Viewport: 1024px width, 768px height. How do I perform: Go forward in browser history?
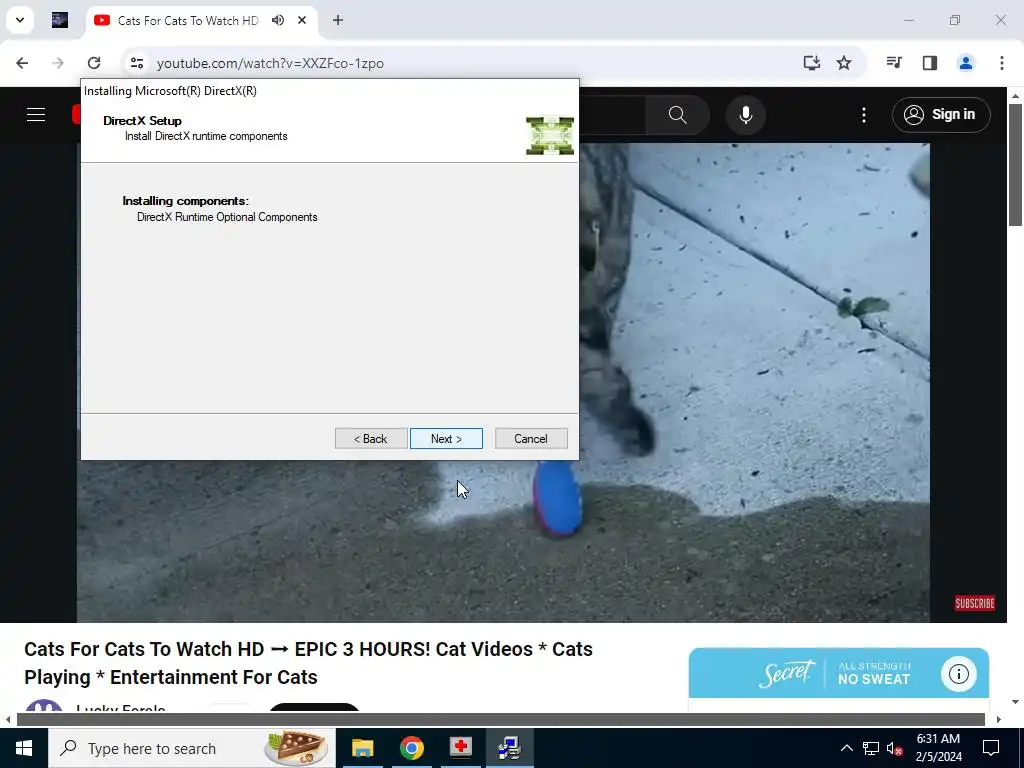[58, 63]
